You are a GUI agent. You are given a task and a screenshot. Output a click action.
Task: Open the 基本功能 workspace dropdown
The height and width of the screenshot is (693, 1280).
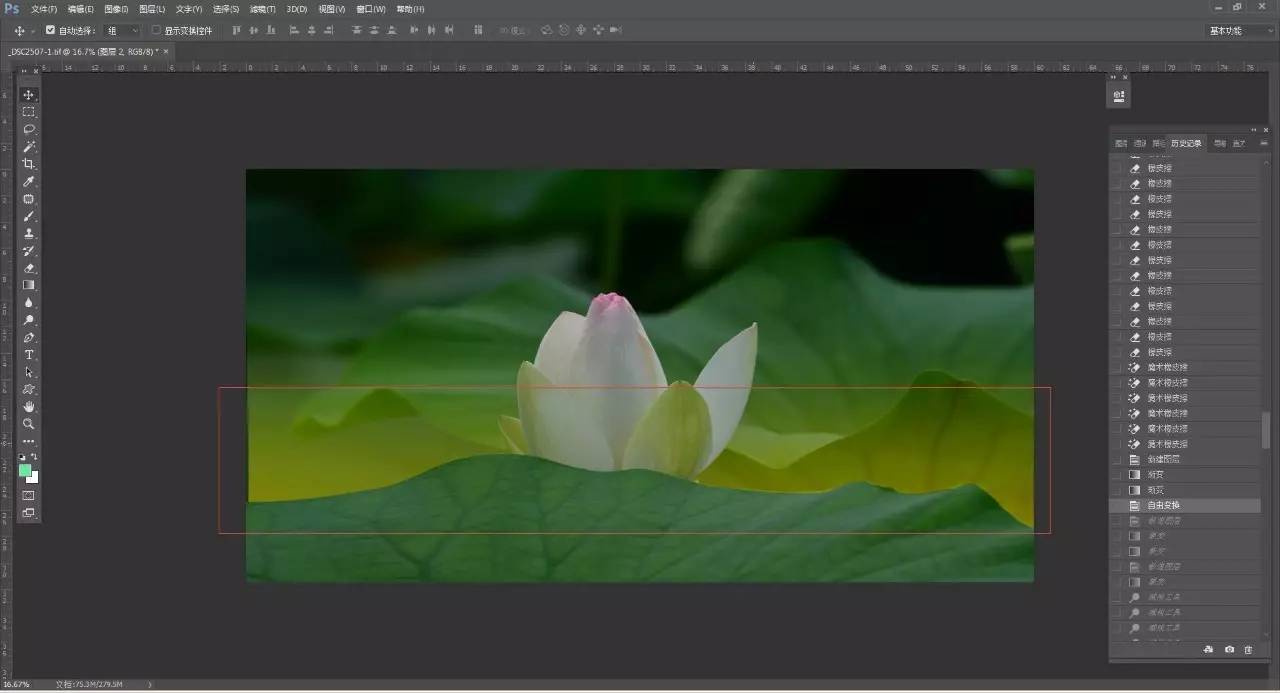point(1238,30)
